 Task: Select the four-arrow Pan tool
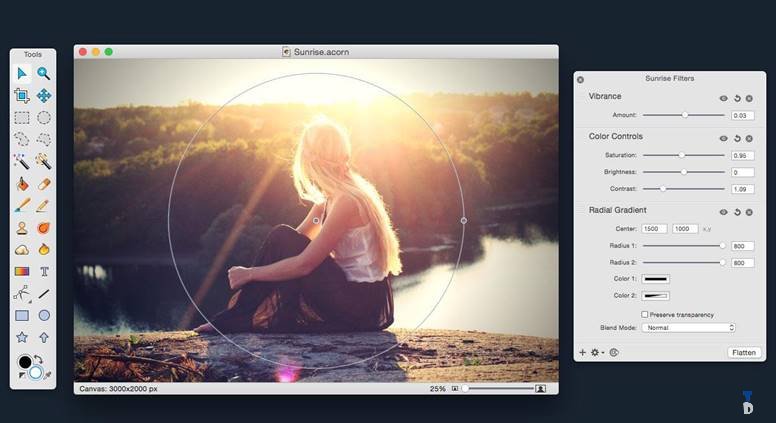[x=44, y=95]
